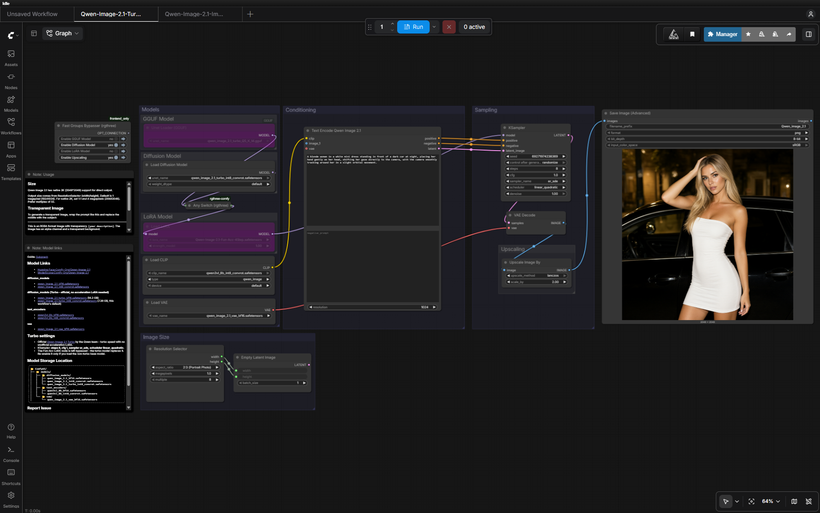Open the Assets sidebar panel

click(11, 58)
